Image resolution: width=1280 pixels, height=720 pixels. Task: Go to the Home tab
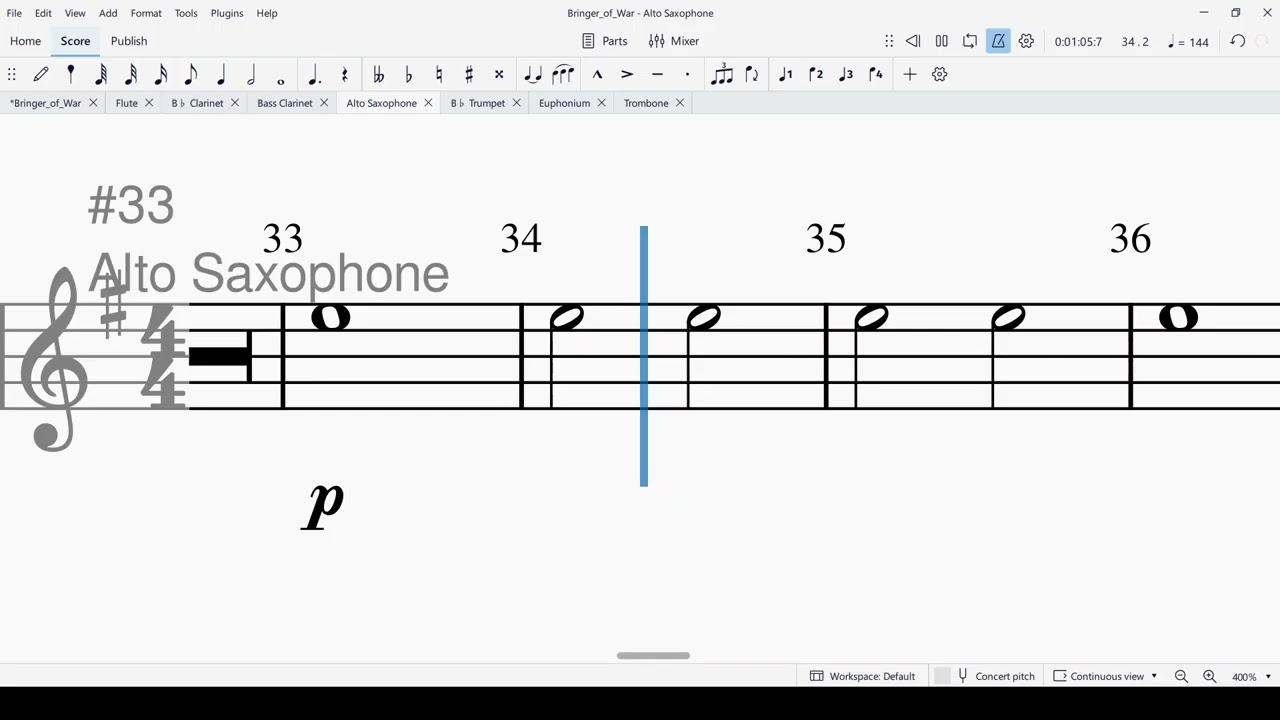tap(25, 41)
